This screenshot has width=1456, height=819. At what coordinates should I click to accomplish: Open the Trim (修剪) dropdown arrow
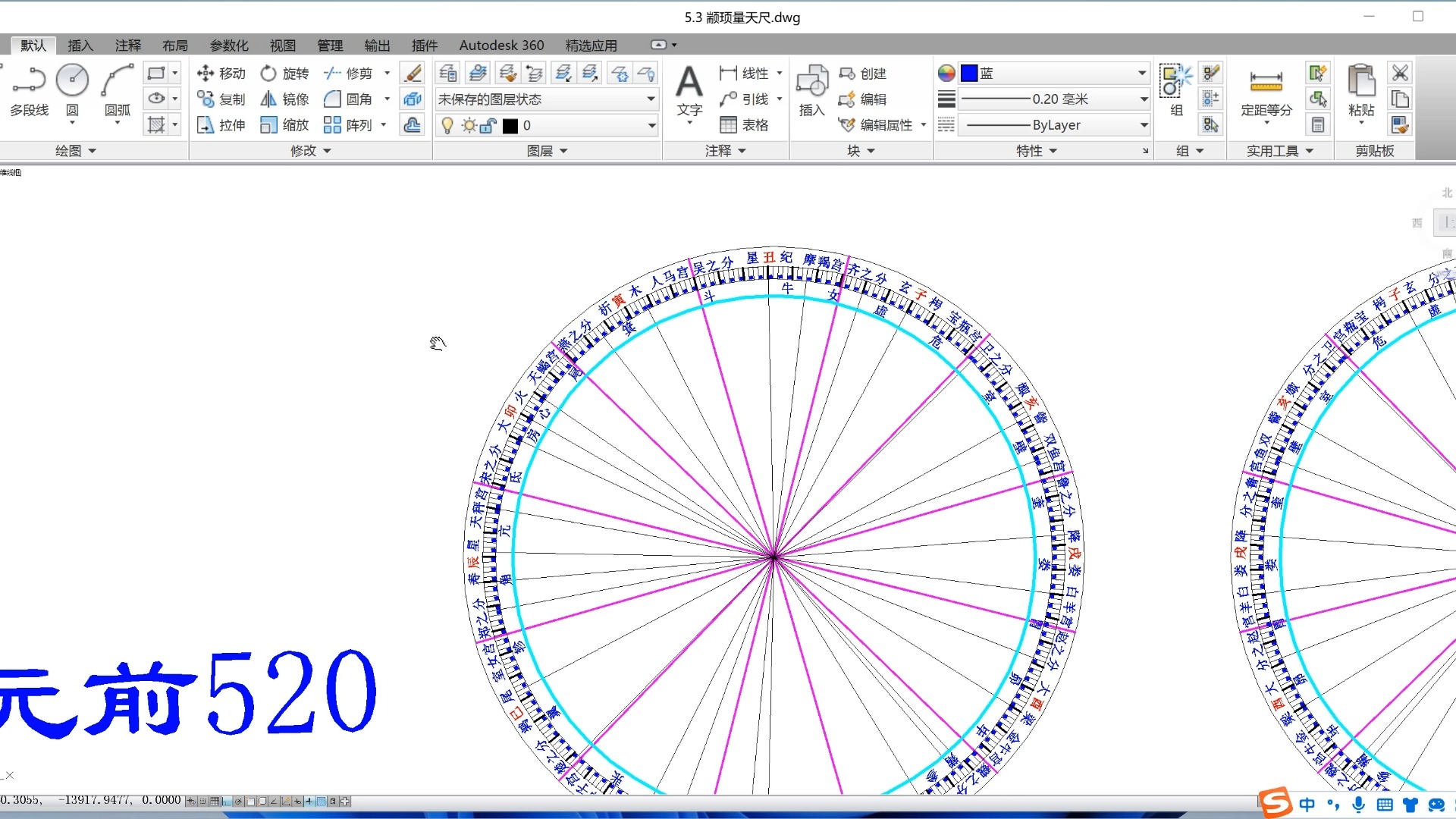point(387,74)
